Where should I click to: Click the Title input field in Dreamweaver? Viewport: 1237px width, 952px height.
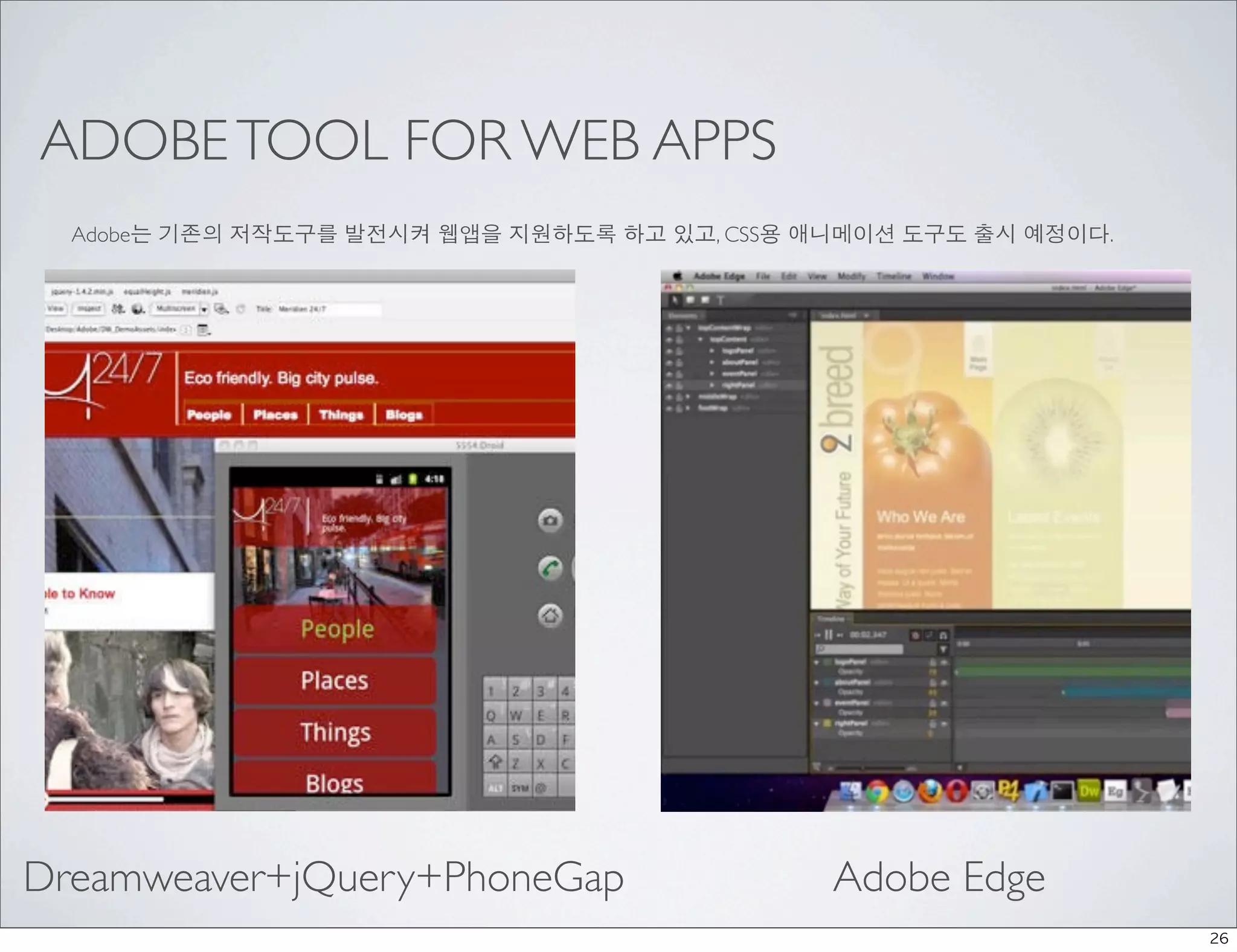[329, 309]
